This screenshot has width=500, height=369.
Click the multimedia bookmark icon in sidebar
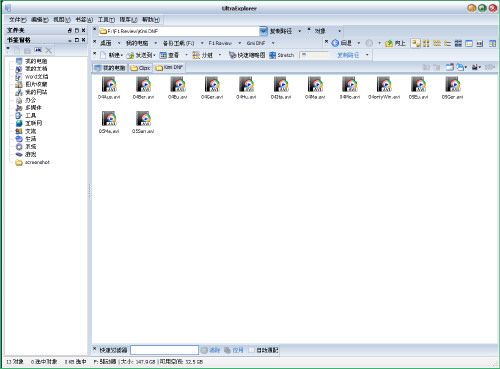pyautogui.click(x=19, y=108)
